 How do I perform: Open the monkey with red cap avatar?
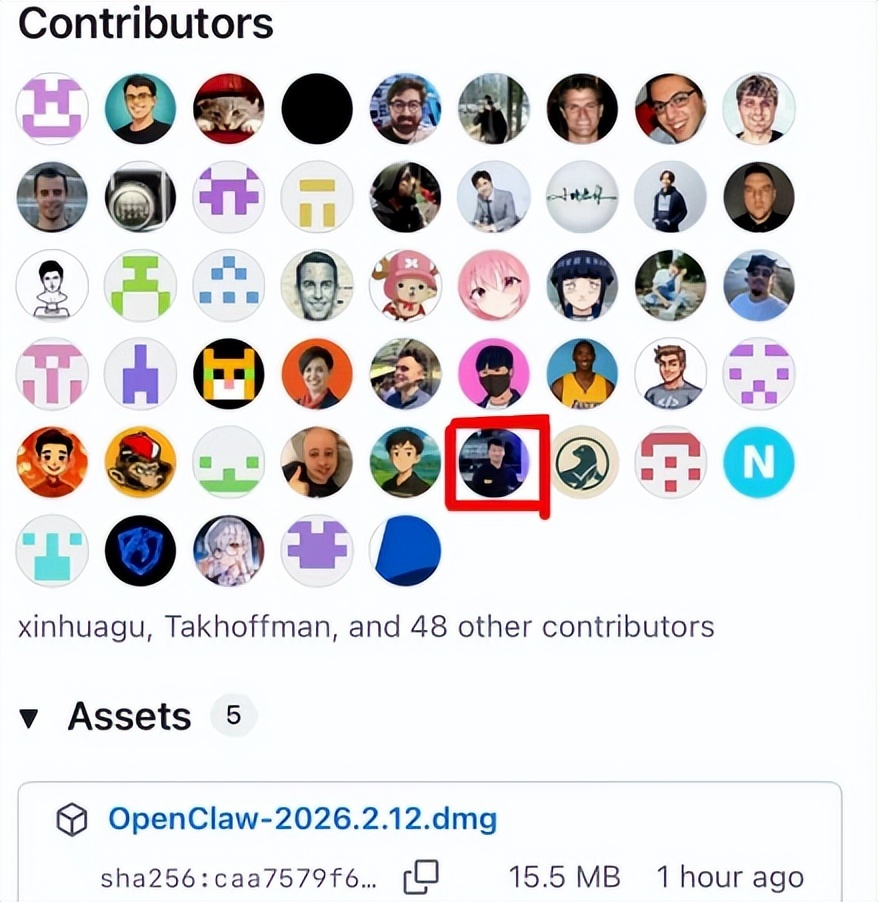(140, 463)
